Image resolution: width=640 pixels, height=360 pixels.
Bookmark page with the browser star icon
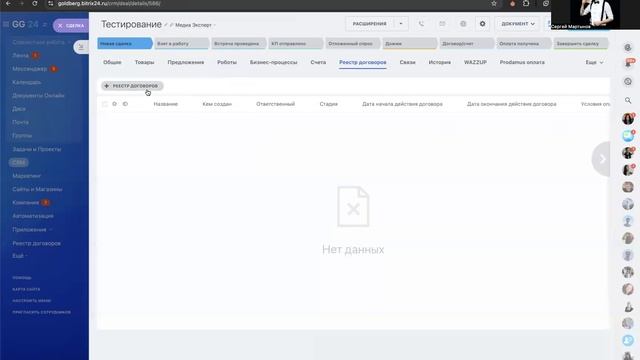(x=494, y=4)
